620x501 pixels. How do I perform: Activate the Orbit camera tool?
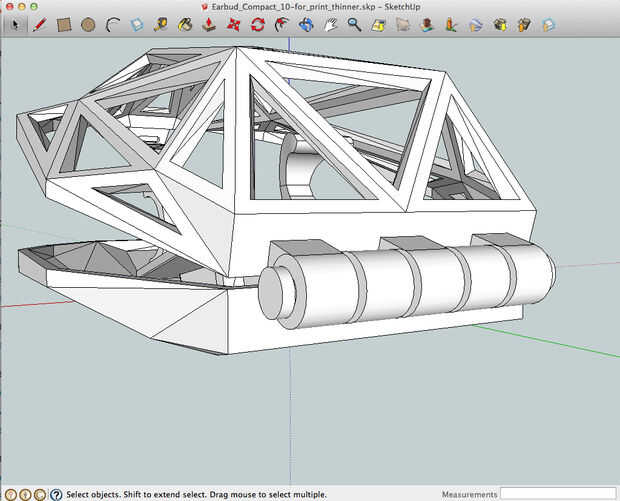307,24
